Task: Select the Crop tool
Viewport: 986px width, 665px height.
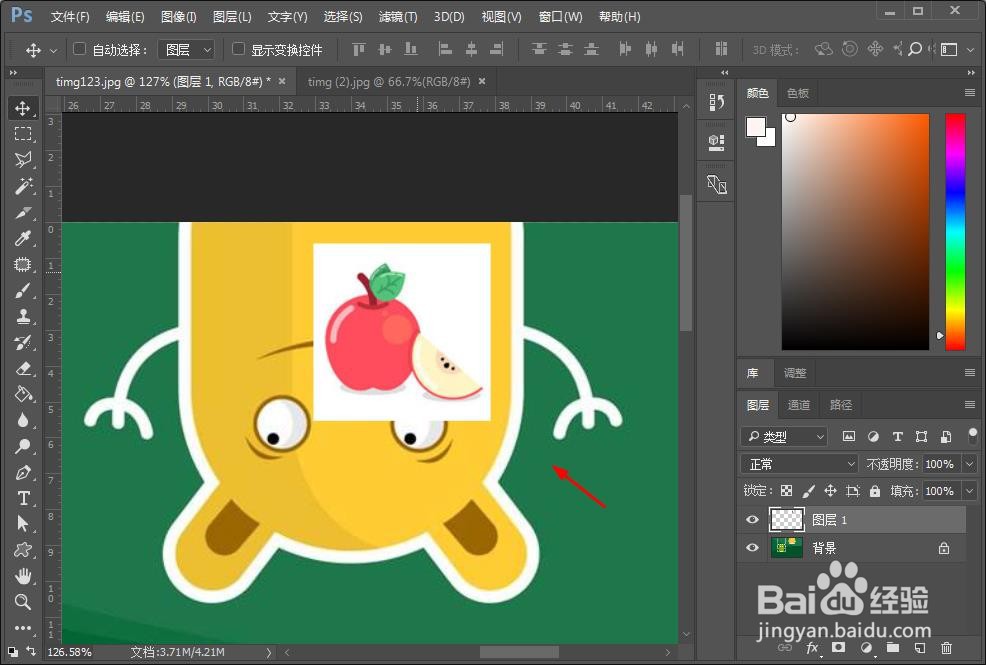Action: click(23, 212)
